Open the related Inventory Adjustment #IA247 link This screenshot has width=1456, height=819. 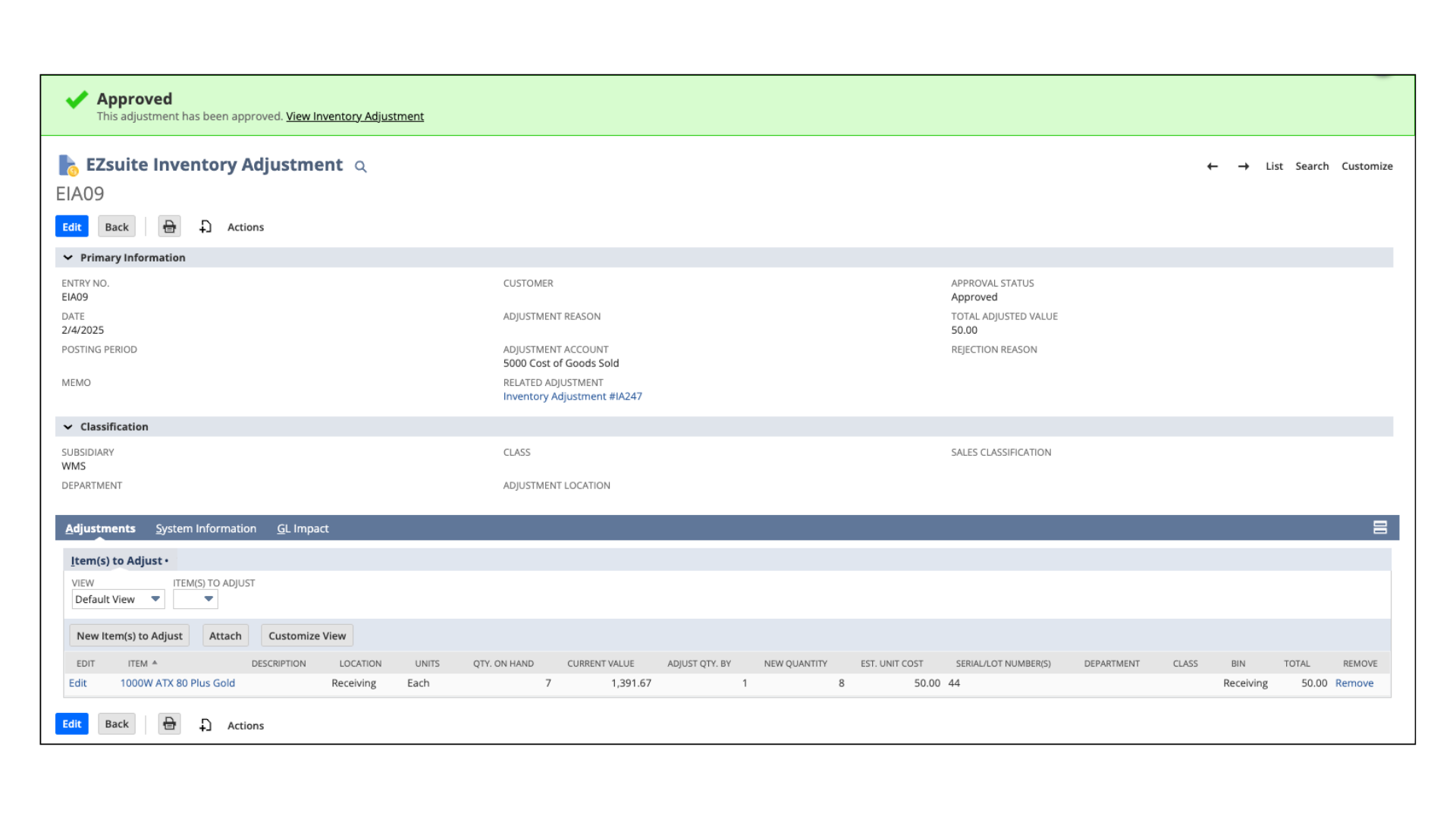572,397
